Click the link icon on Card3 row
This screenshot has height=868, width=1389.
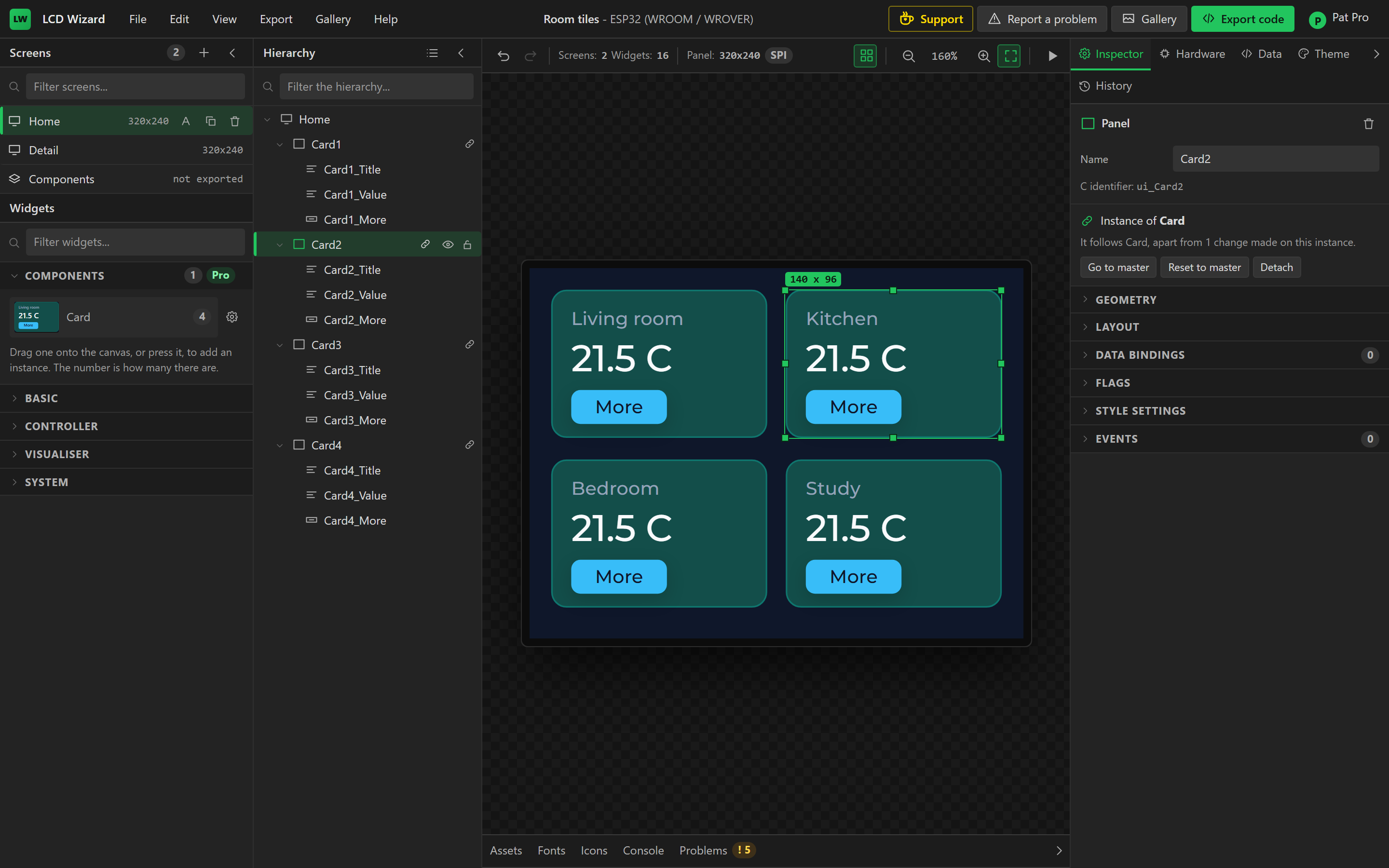[x=469, y=344]
